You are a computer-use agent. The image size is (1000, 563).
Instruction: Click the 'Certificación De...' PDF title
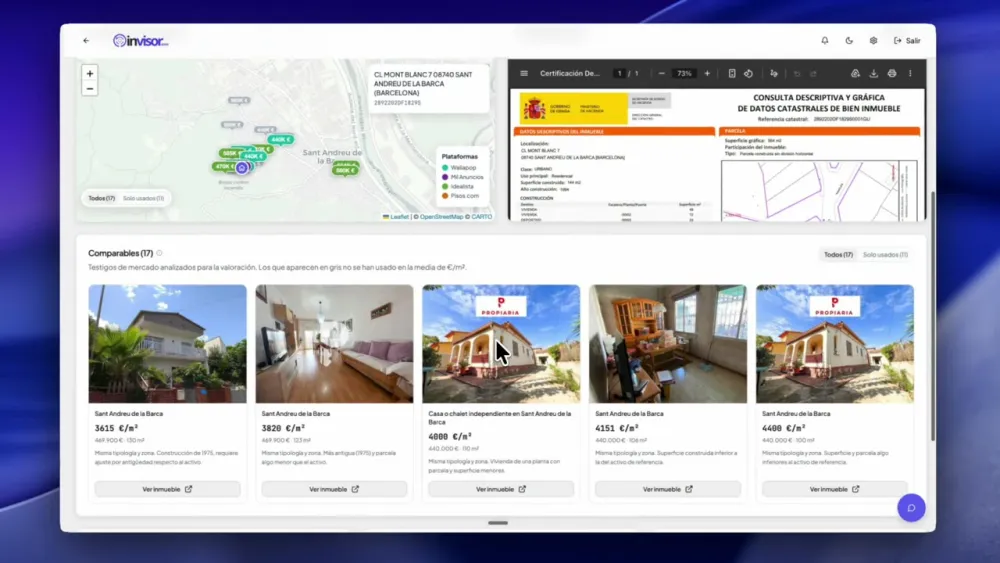(x=570, y=73)
